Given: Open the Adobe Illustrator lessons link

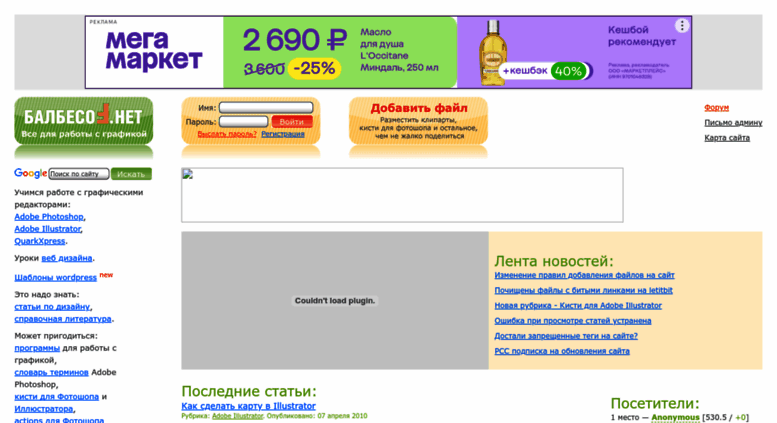Looking at the screenshot, I should [48, 229].
